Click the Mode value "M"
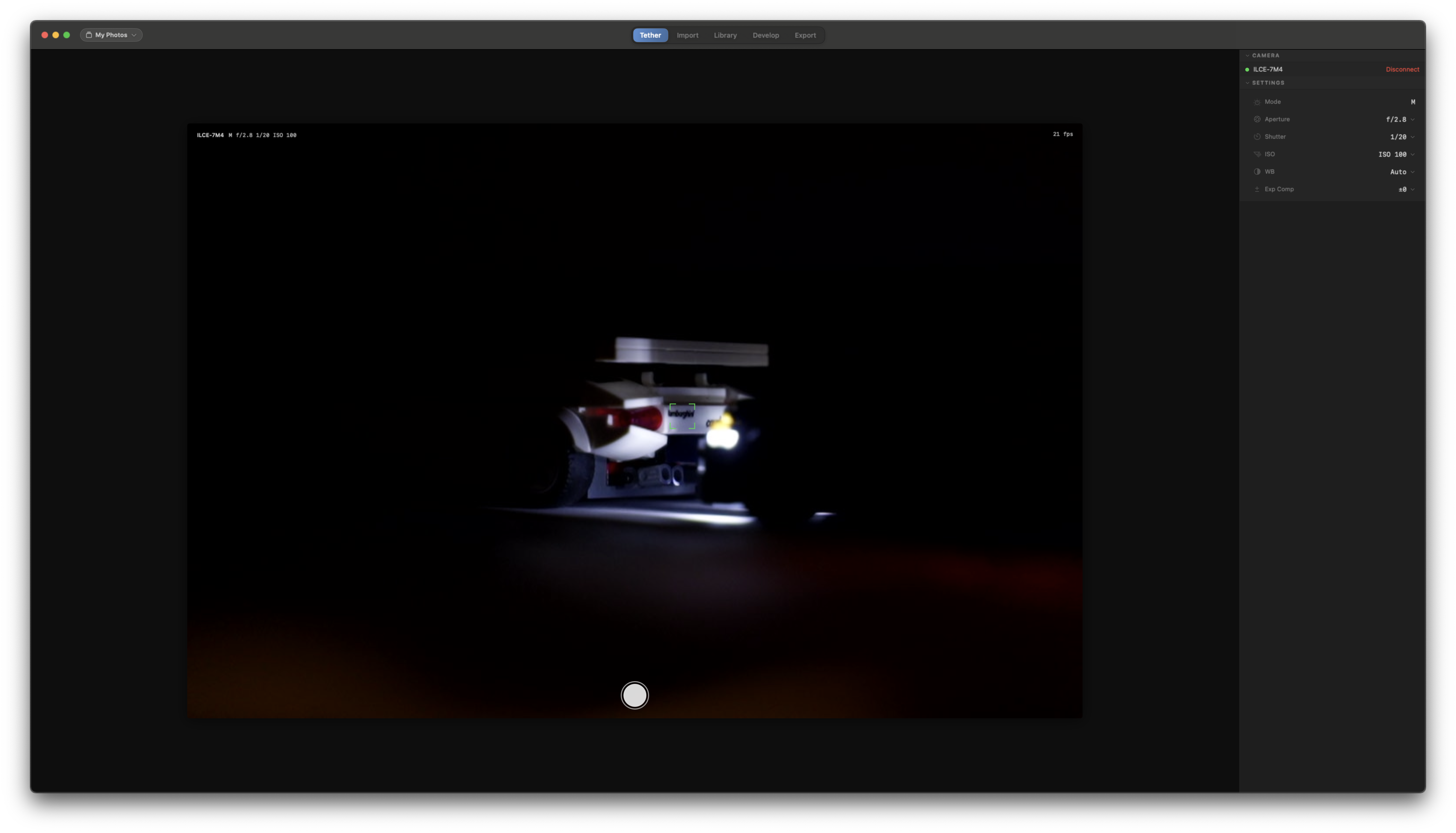Screen dimensions: 1456x833 coord(1413,102)
